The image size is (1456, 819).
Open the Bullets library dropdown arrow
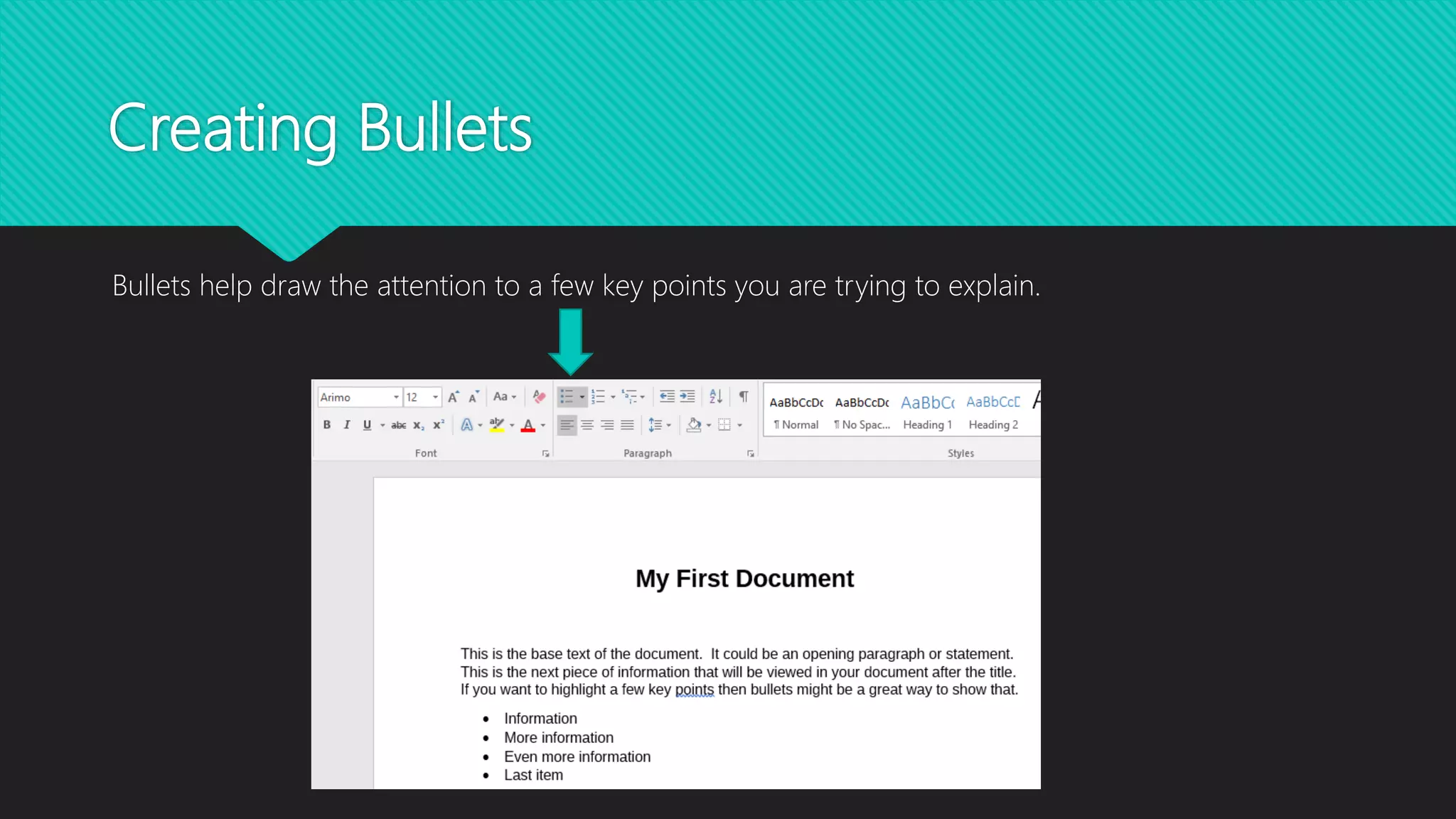tap(582, 397)
